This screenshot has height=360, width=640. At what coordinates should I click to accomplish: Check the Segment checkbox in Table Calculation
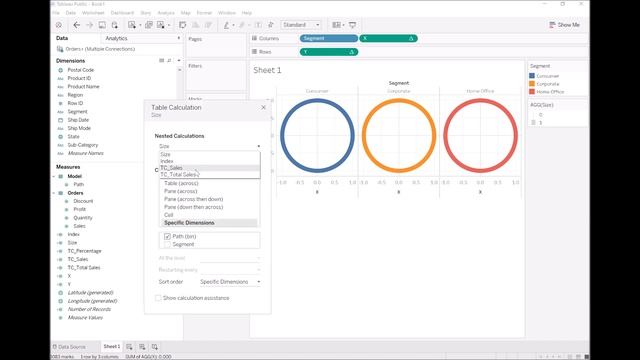(167, 244)
